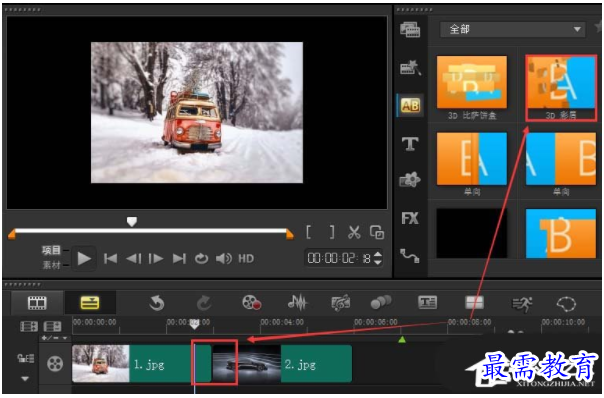
Task: Jump to the start of project
Action: click(x=111, y=259)
